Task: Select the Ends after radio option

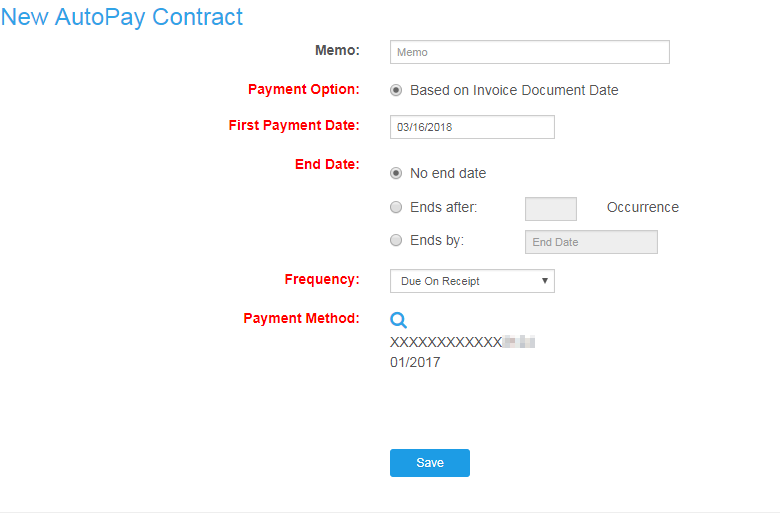Action: 396,208
